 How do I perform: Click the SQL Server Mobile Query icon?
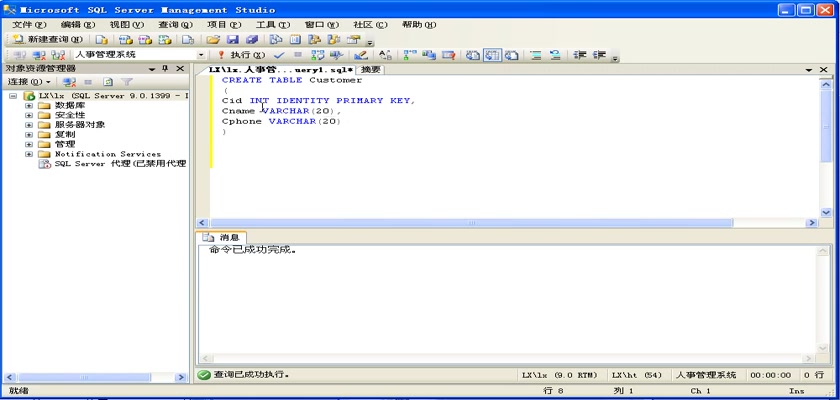[188, 40]
